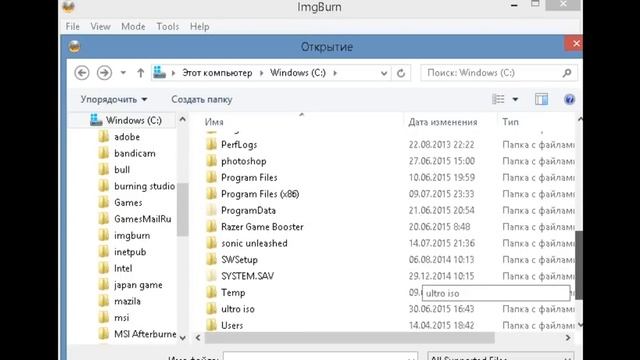Open the Help menu

click(x=200, y=27)
